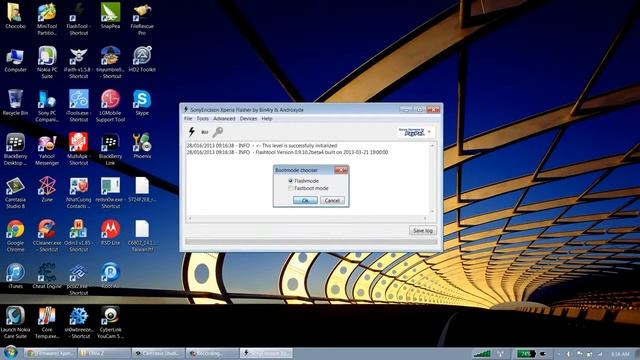The height and width of the screenshot is (360, 640).
Task: Click the BLU bootloader unlock toolbar icon
Action: point(204,132)
